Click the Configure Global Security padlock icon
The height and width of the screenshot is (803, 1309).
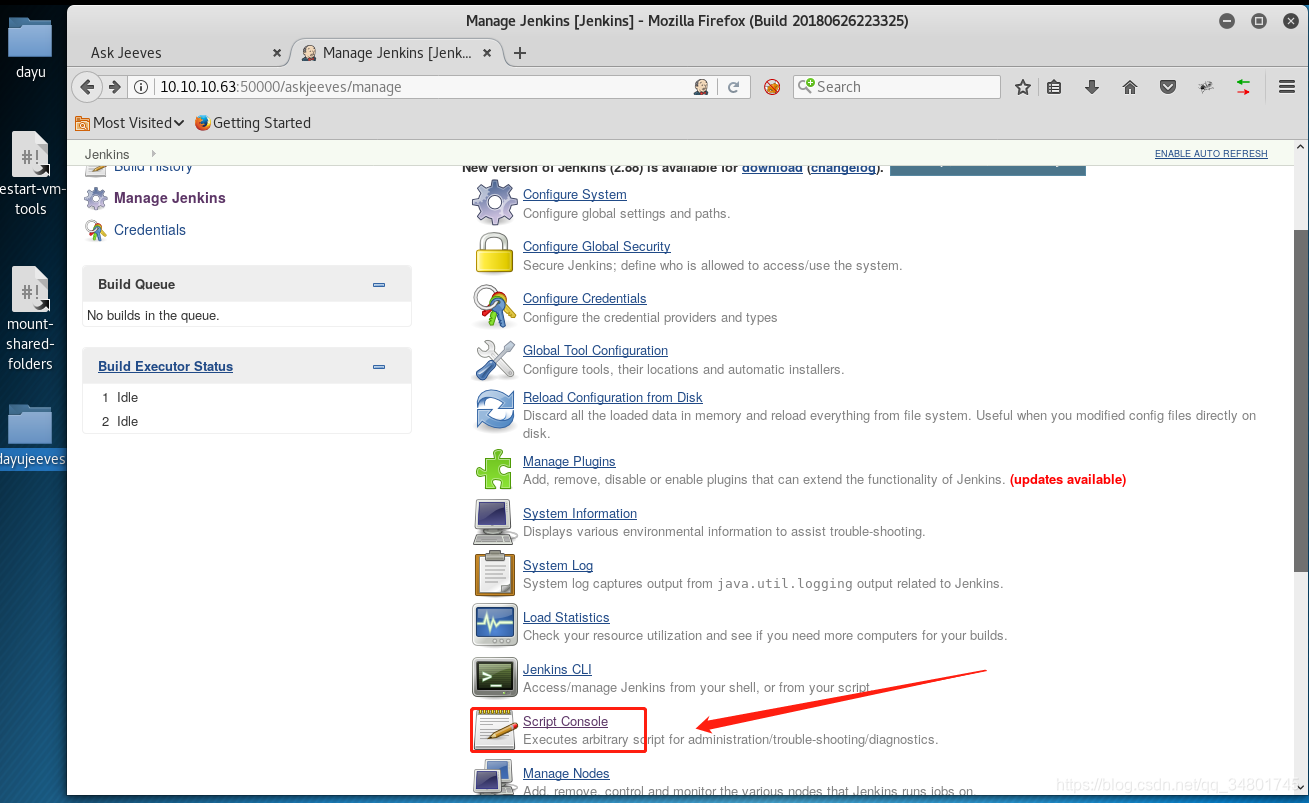coord(494,254)
